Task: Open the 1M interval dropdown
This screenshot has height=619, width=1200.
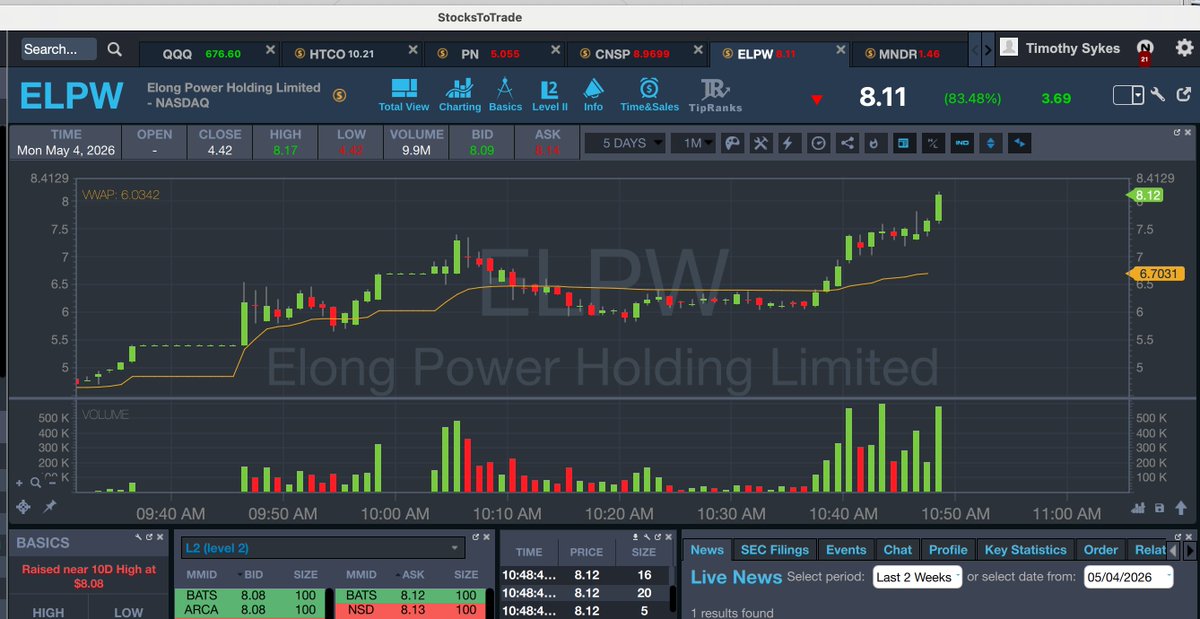Action: click(x=693, y=143)
